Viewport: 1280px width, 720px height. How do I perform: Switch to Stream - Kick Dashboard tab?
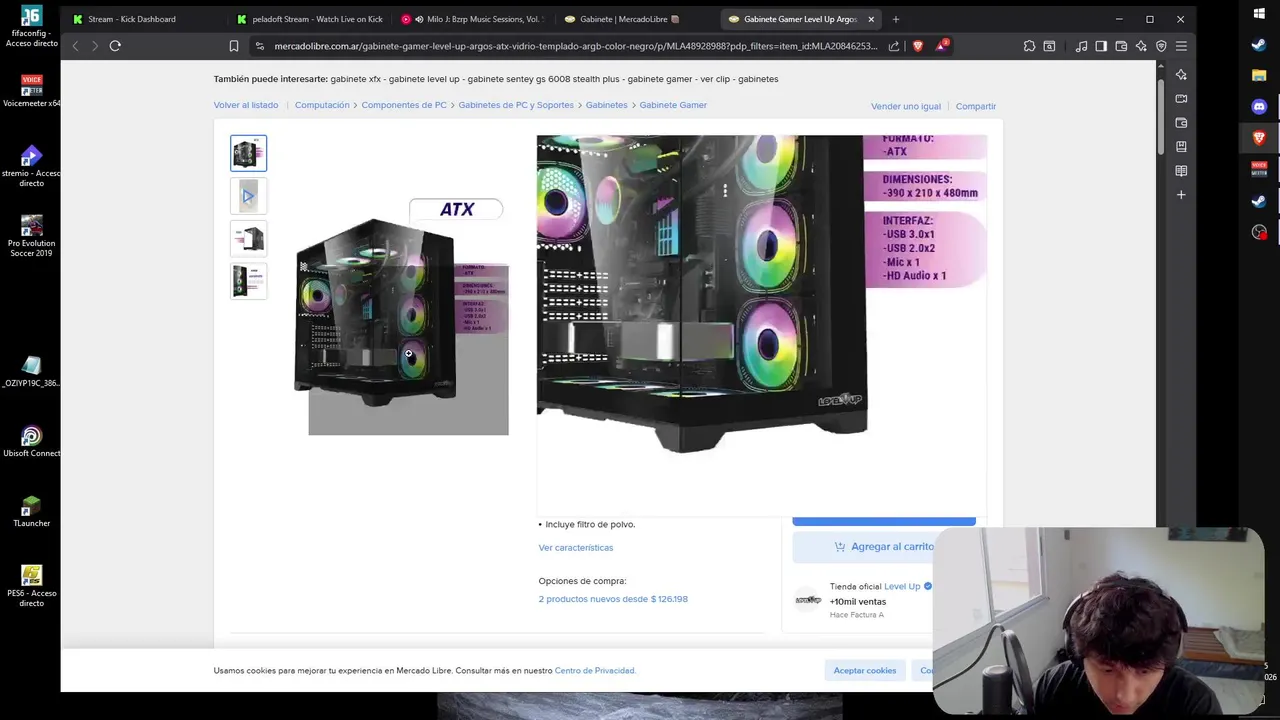click(143, 19)
